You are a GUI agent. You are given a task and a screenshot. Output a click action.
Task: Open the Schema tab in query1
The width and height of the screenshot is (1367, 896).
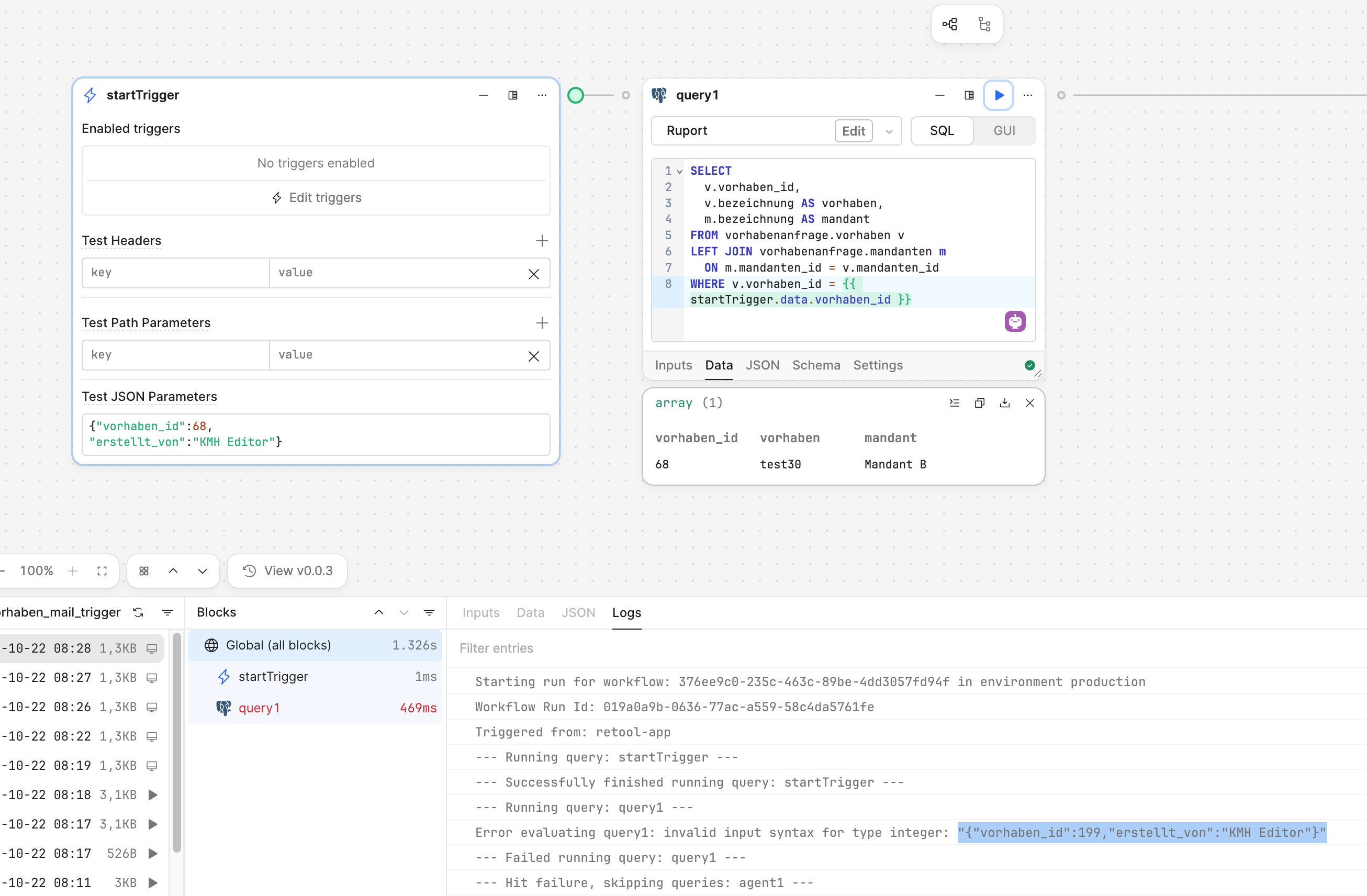(815, 365)
